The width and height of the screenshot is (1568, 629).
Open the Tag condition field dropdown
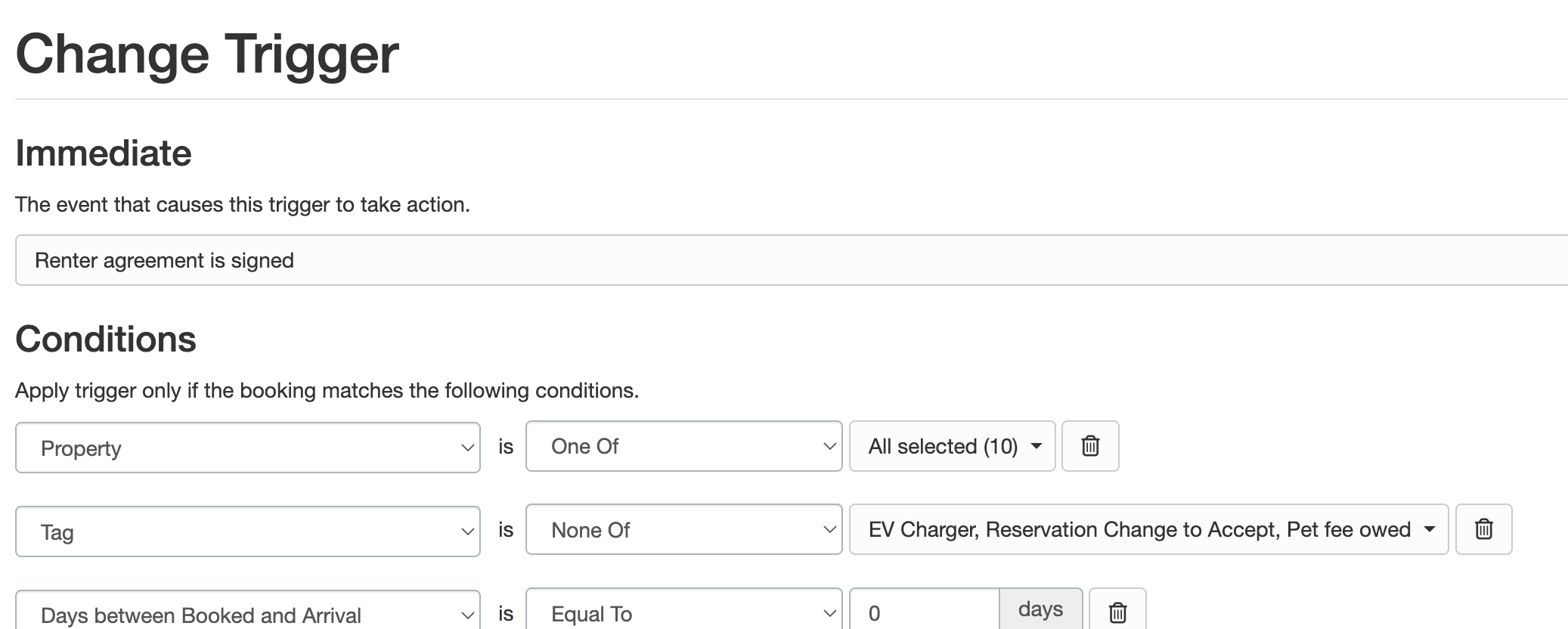[247, 531]
